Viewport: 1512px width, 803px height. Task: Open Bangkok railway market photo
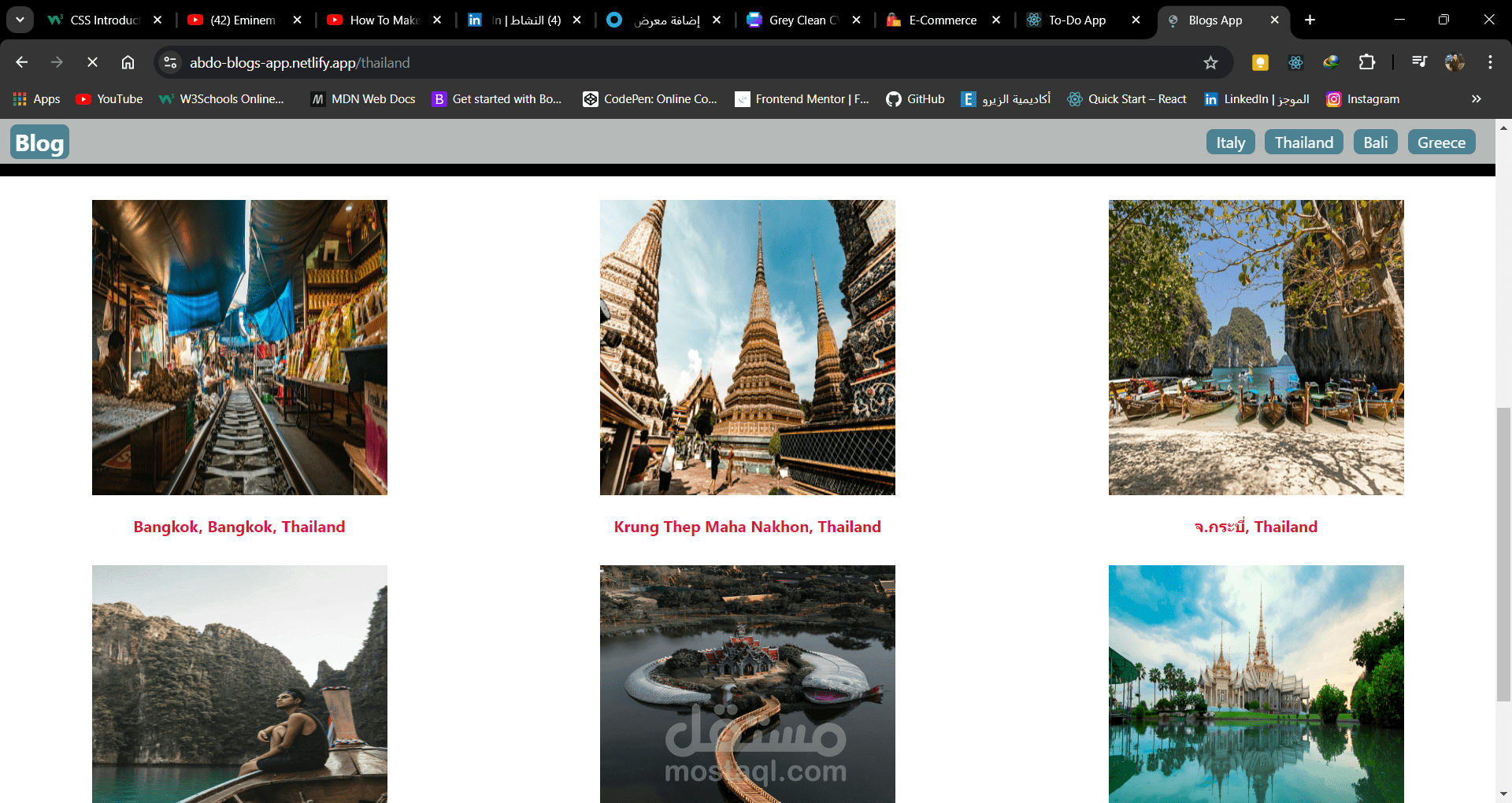239,347
